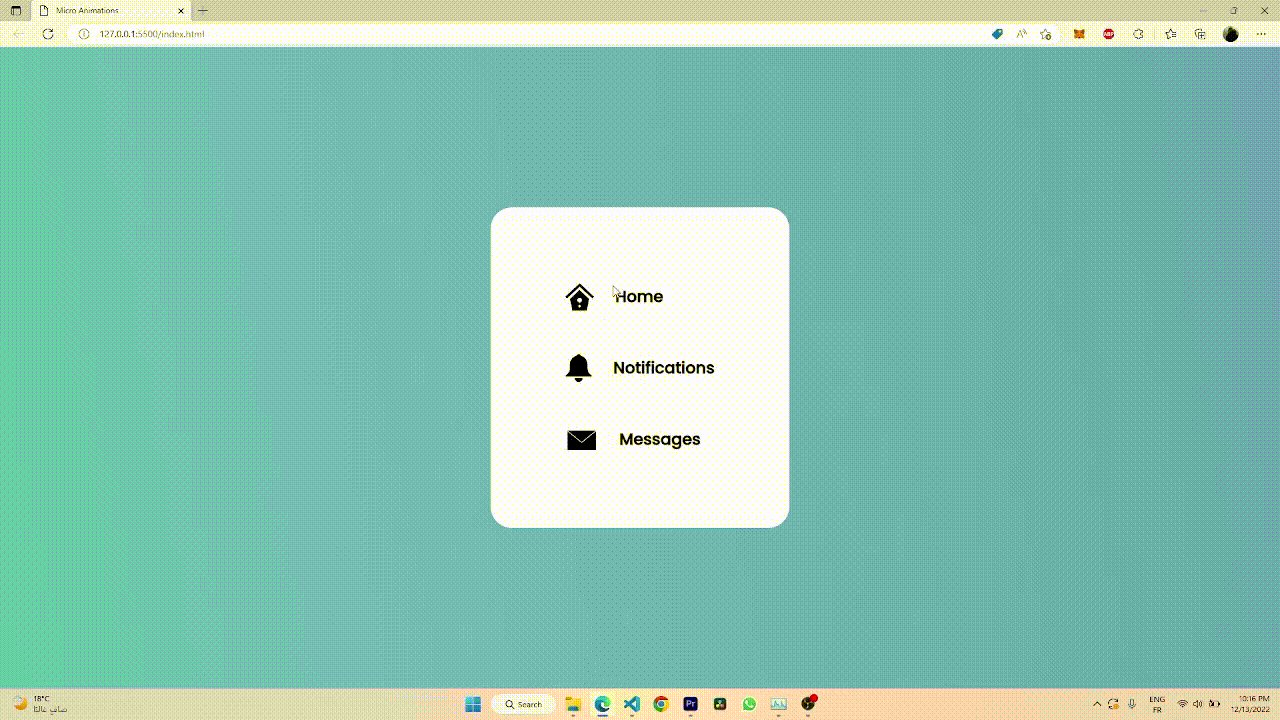
Task: Open the Collections icon
Action: click(1200, 34)
